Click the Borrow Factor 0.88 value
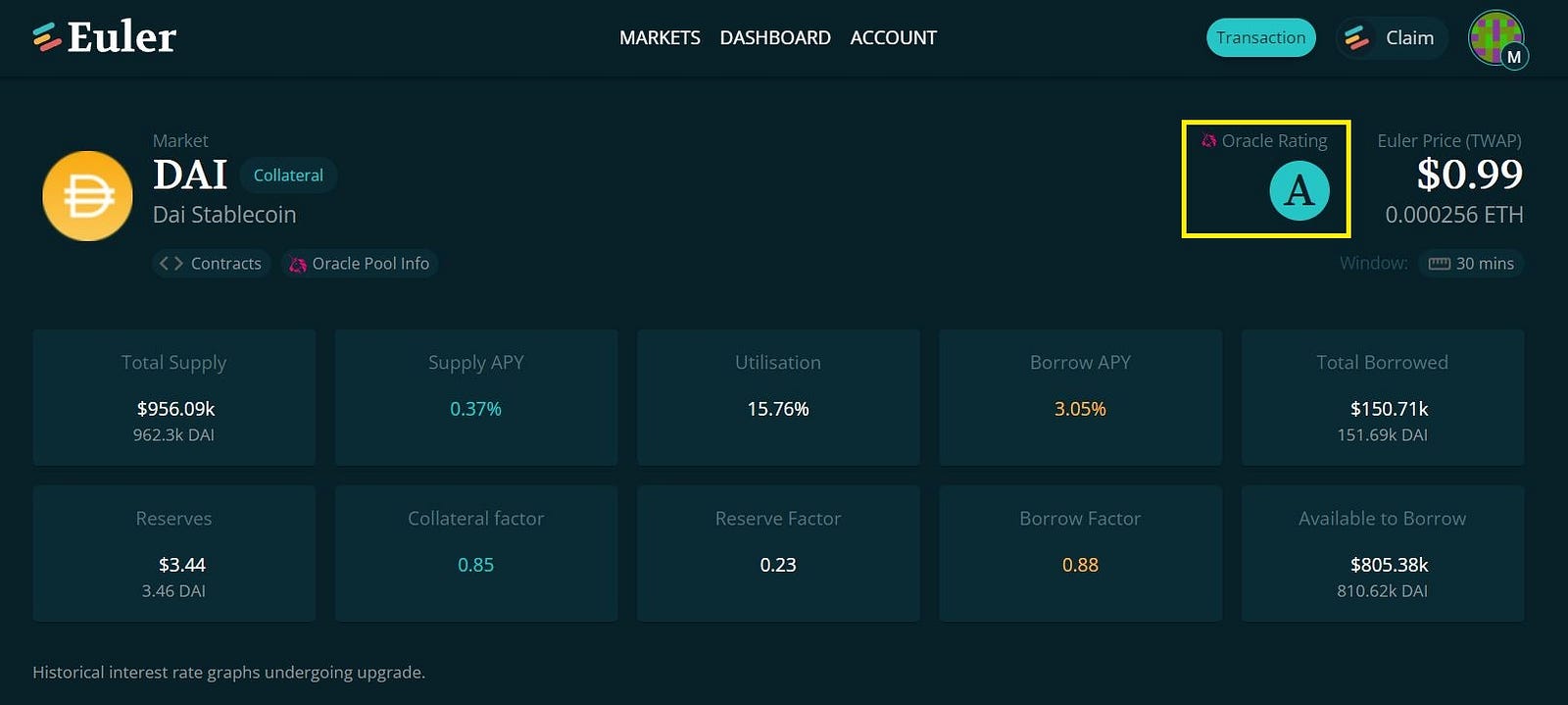 click(x=1080, y=565)
